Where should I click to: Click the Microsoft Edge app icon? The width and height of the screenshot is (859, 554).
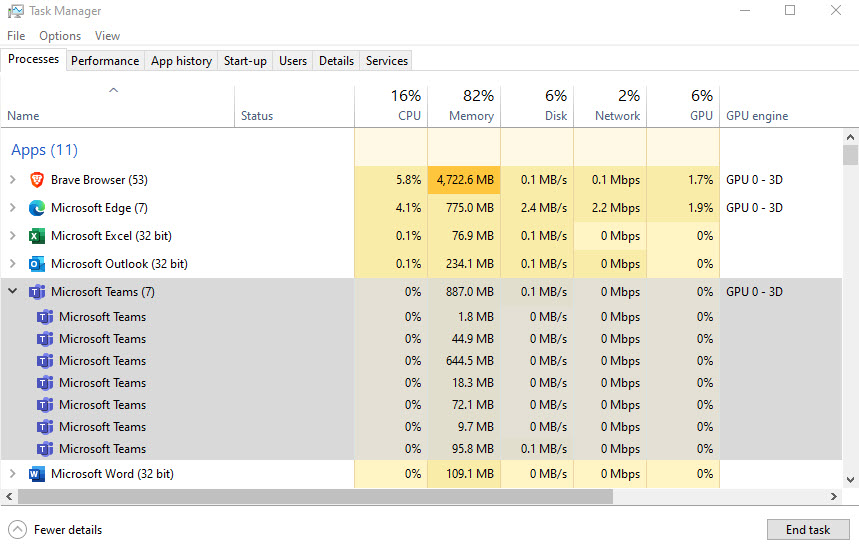coord(37,208)
